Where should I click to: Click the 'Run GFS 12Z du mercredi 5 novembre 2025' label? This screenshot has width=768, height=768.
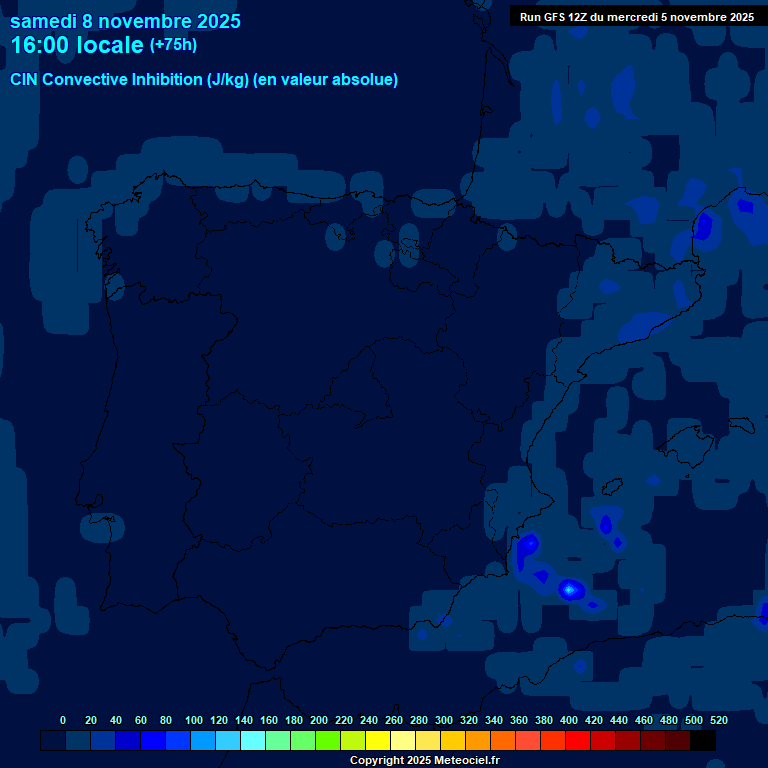click(x=637, y=17)
